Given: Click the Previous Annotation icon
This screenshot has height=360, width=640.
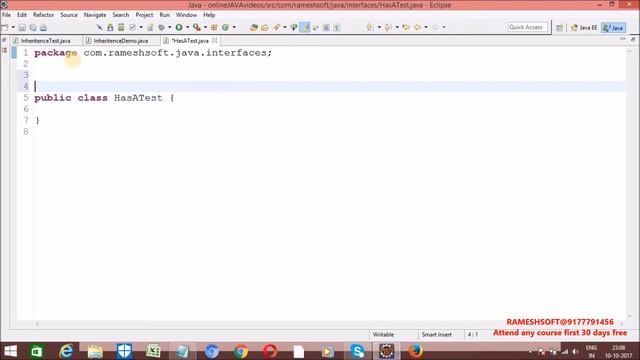Looking at the screenshot, I should (x=388, y=27).
